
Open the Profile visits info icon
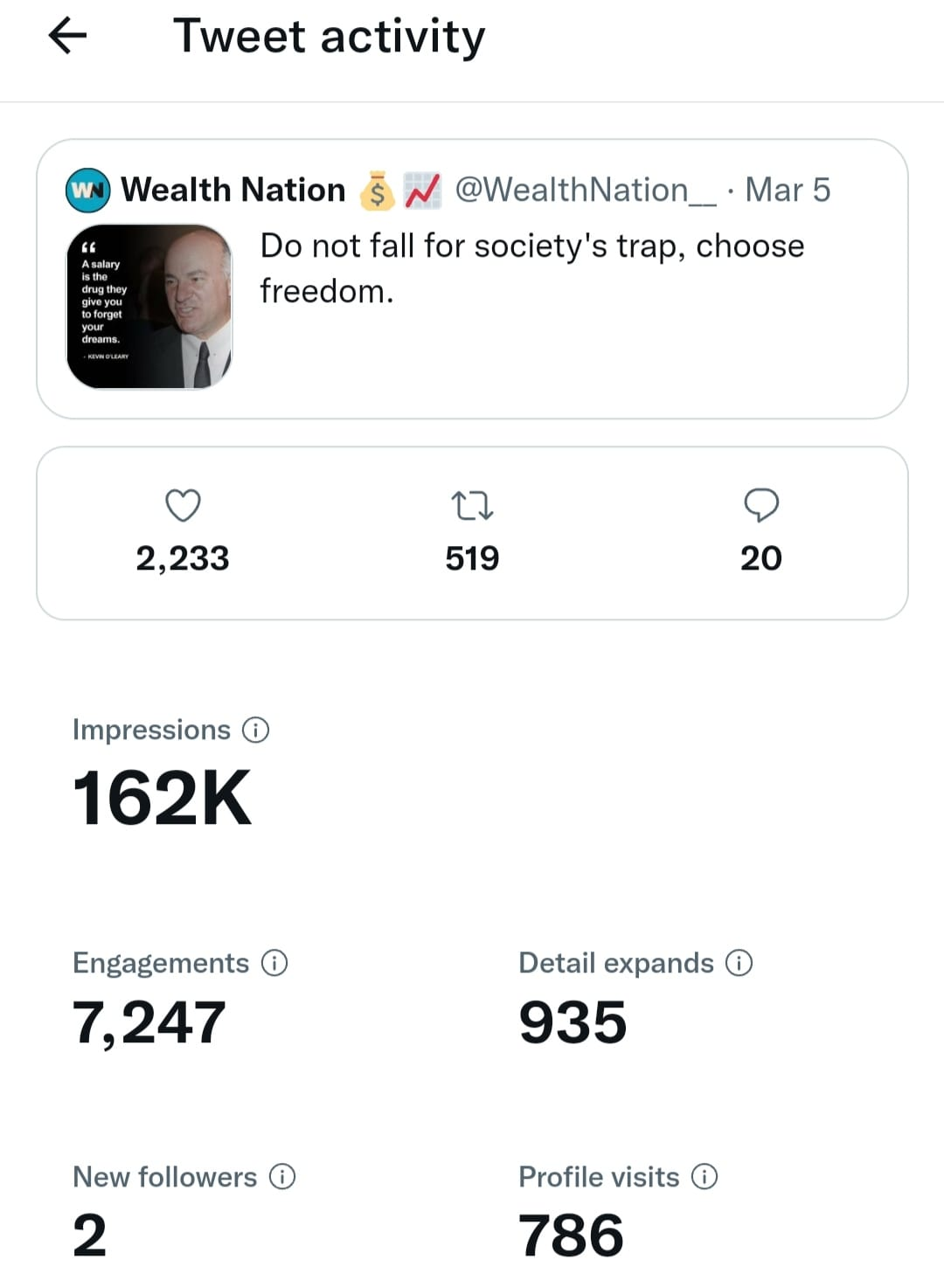[705, 1177]
